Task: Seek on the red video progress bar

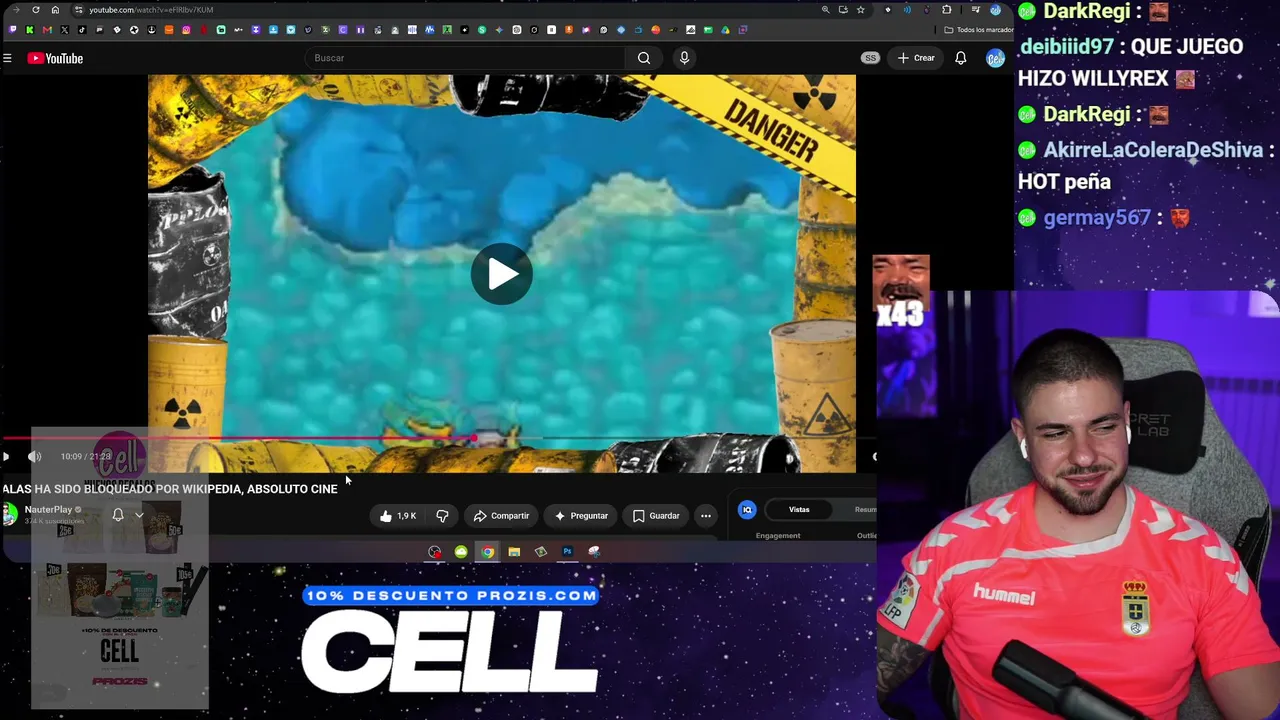Action: coord(438,438)
